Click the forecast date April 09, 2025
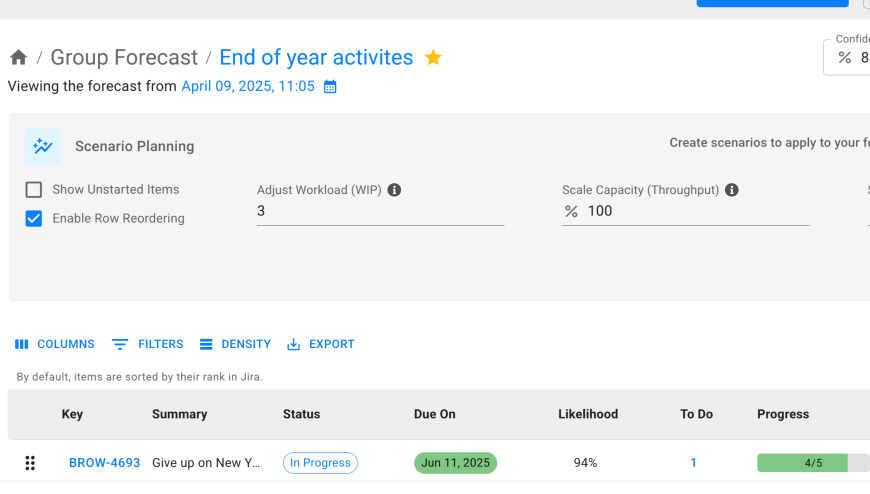Screen dimensions: 870x494 (x=248, y=87)
